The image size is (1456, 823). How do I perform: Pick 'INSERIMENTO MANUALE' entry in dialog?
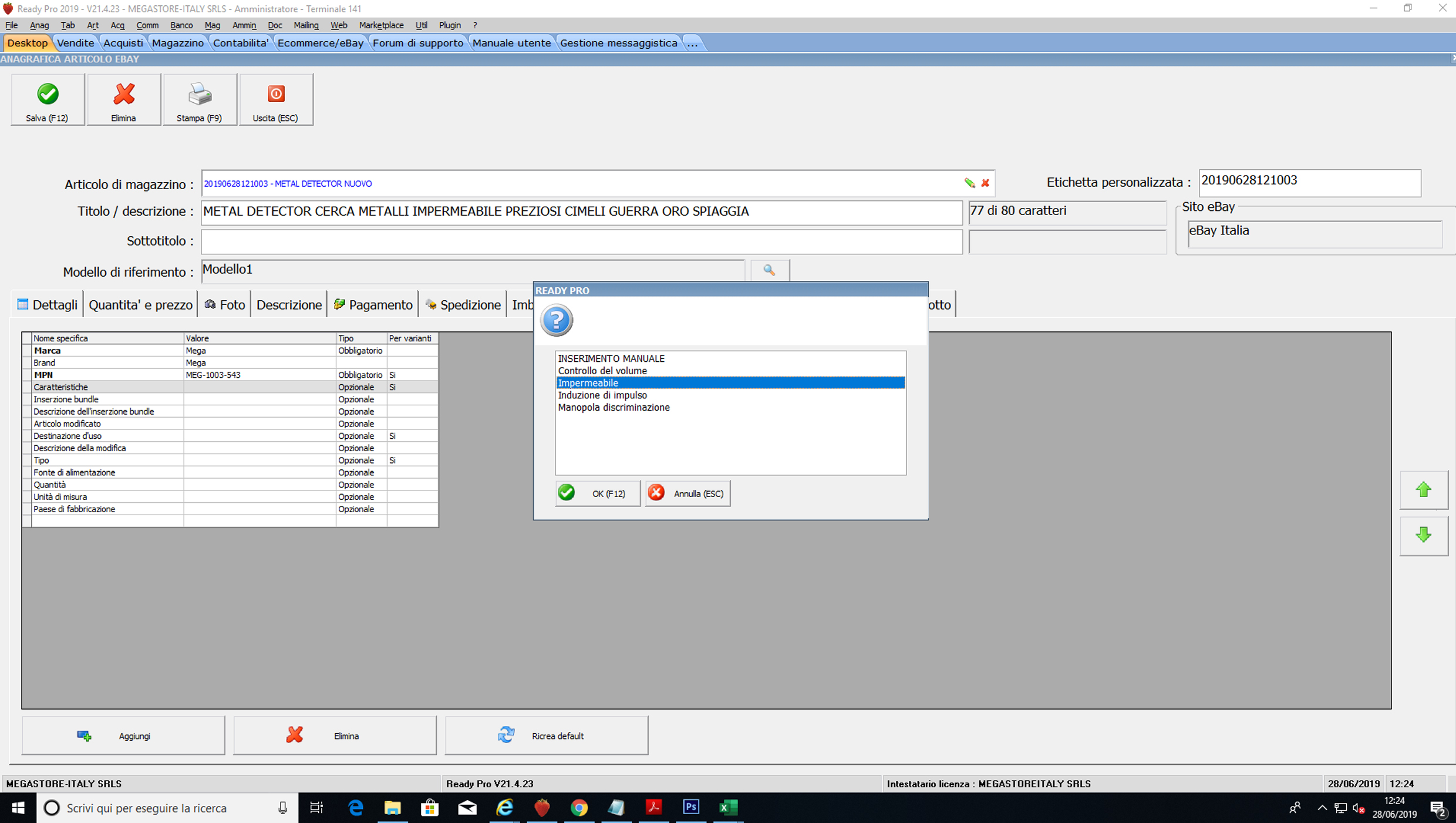(611, 358)
